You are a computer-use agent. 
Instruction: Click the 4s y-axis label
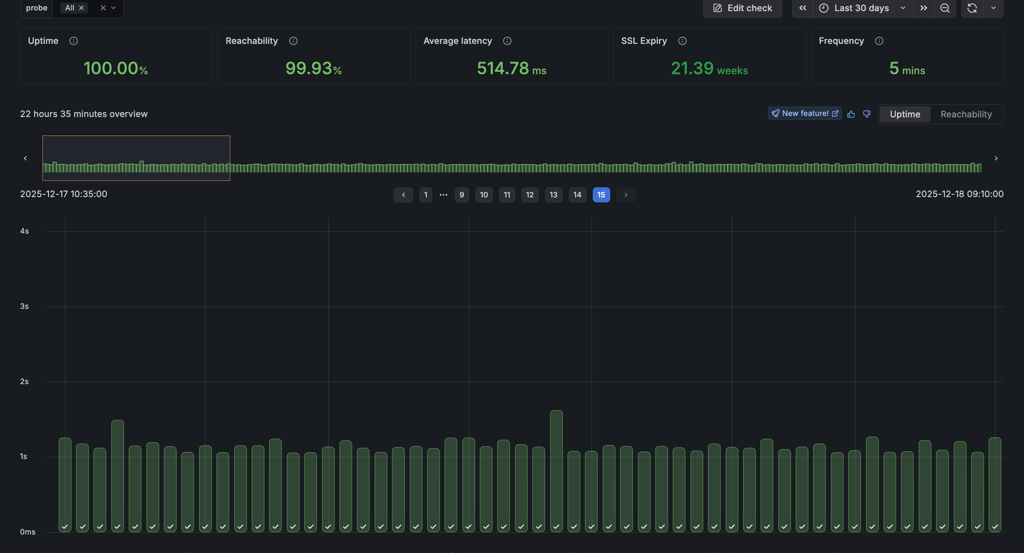pyautogui.click(x=24, y=231)
